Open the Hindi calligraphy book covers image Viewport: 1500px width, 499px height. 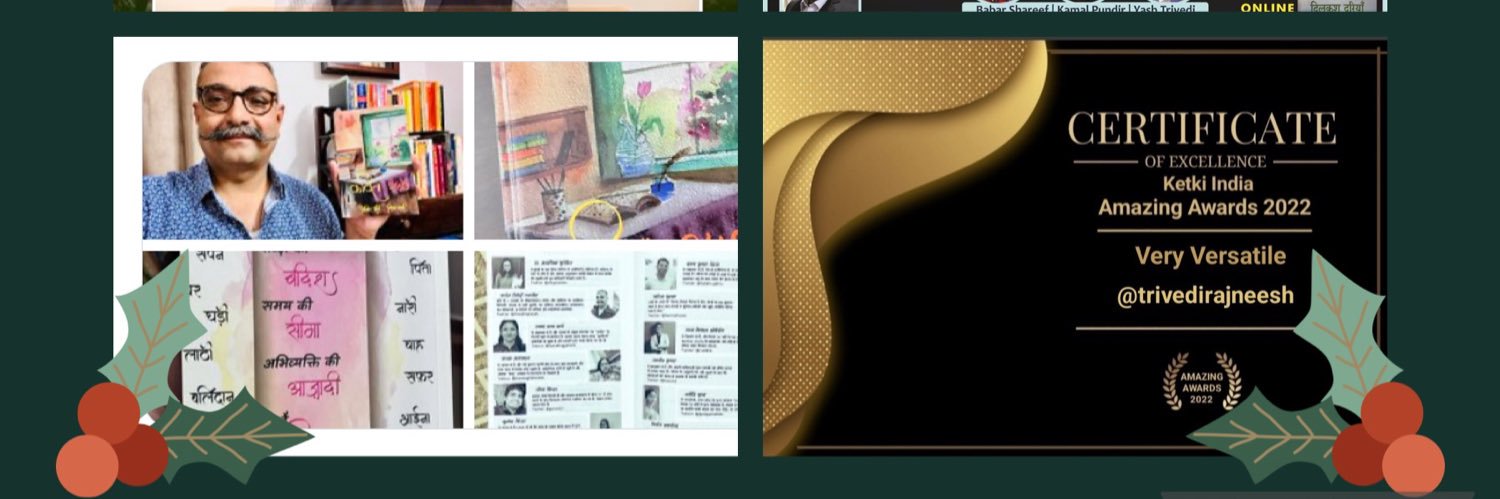[x=303, y=340]
